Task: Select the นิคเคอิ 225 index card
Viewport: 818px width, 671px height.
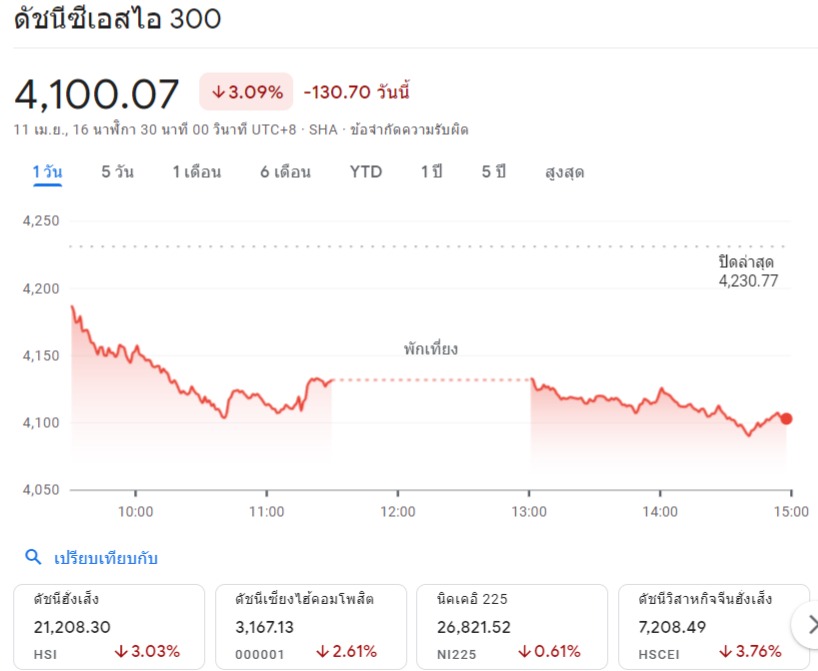Action: (512, 626)
